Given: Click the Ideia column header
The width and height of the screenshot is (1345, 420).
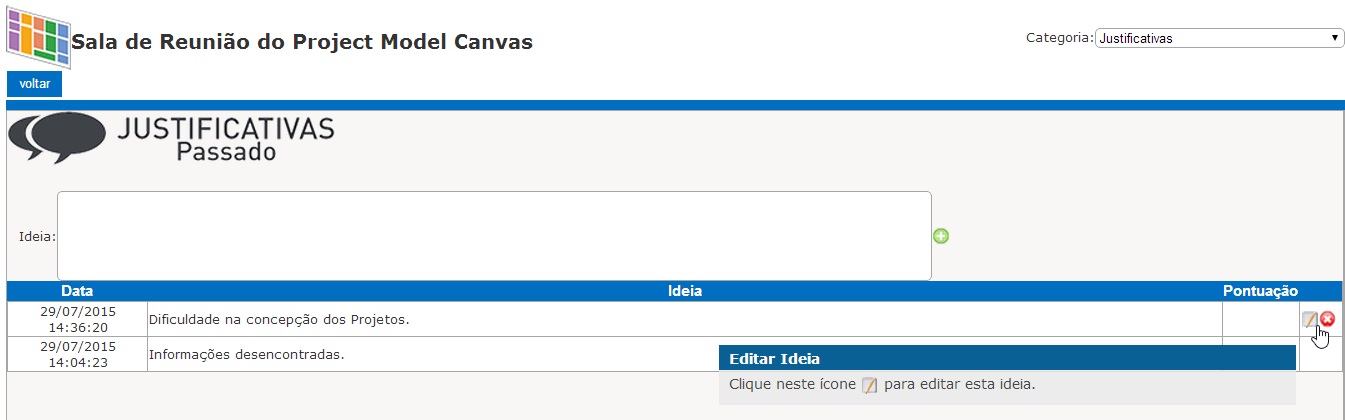Looking at the screenshot, I should click(685, 291).
